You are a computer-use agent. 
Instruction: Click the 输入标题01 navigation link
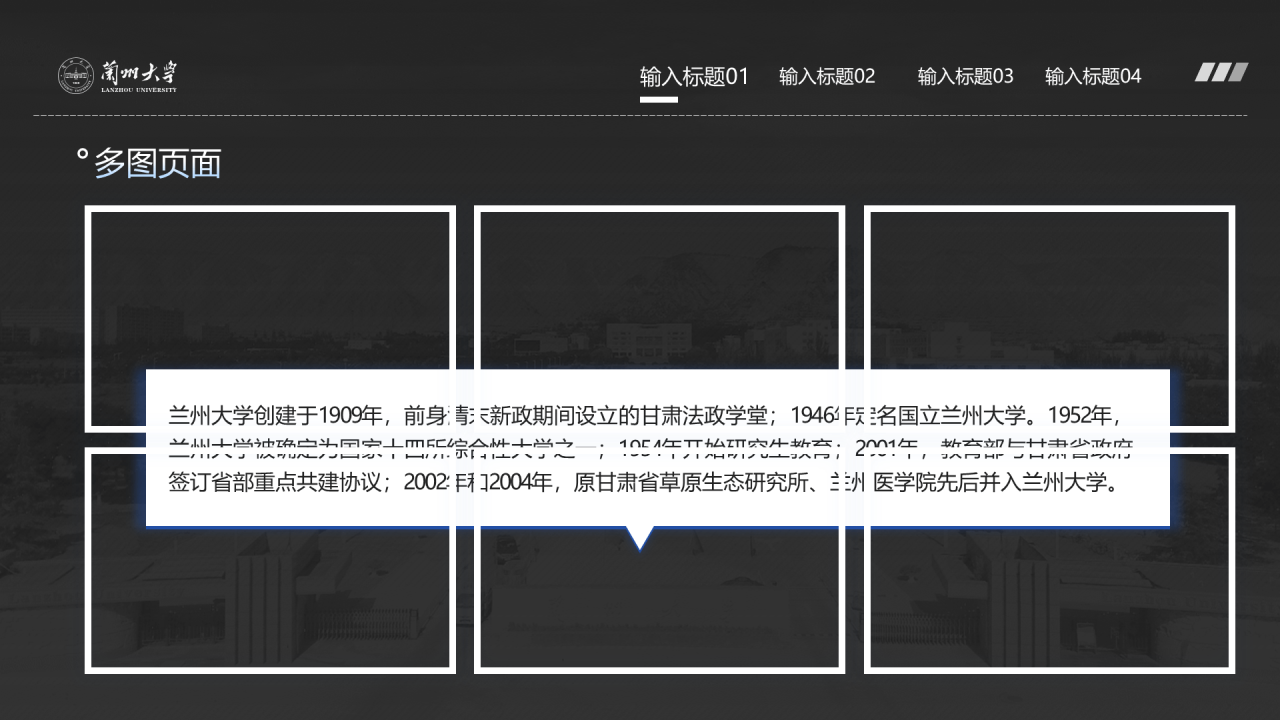[x=694, y=75]
